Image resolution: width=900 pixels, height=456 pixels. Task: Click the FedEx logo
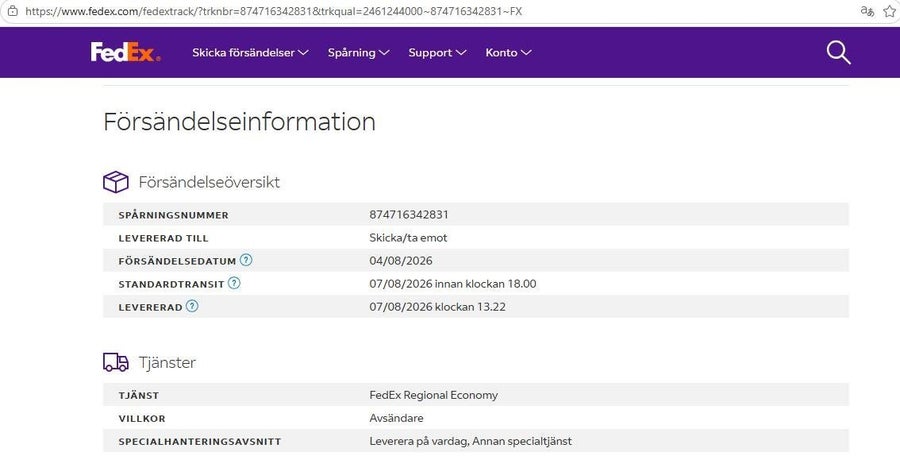tap(125, 52)
